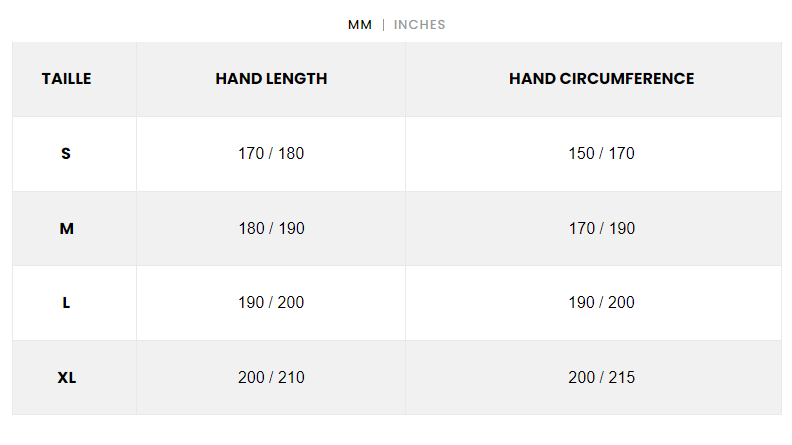Choose size M in the table
The height and width of the screenshot is (445, 792).
tap(66, 229)
